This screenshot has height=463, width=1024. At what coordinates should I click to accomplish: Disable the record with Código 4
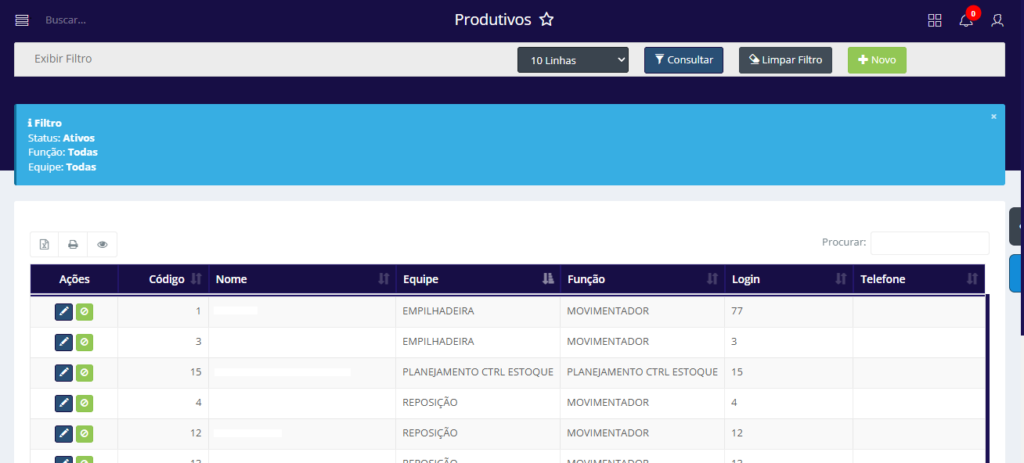click(x=85, y=403)
